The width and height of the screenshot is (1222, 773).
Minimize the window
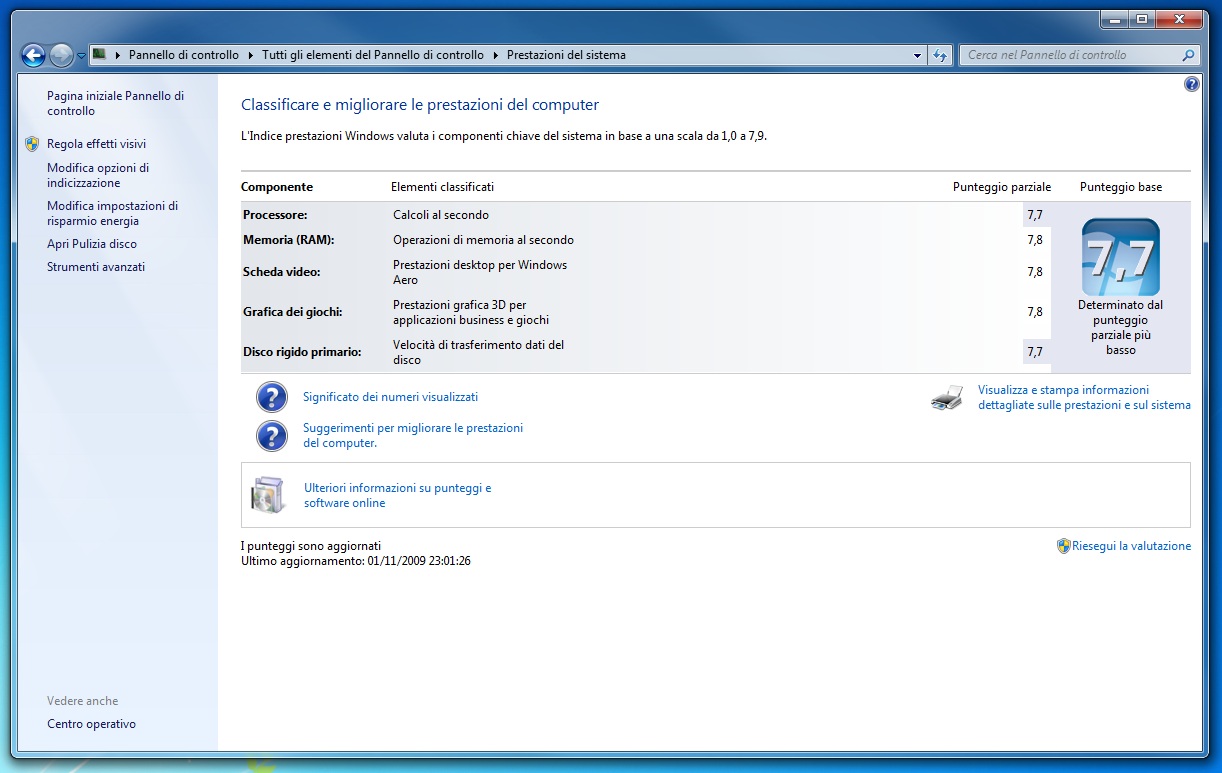click(x=1115, y=19)
